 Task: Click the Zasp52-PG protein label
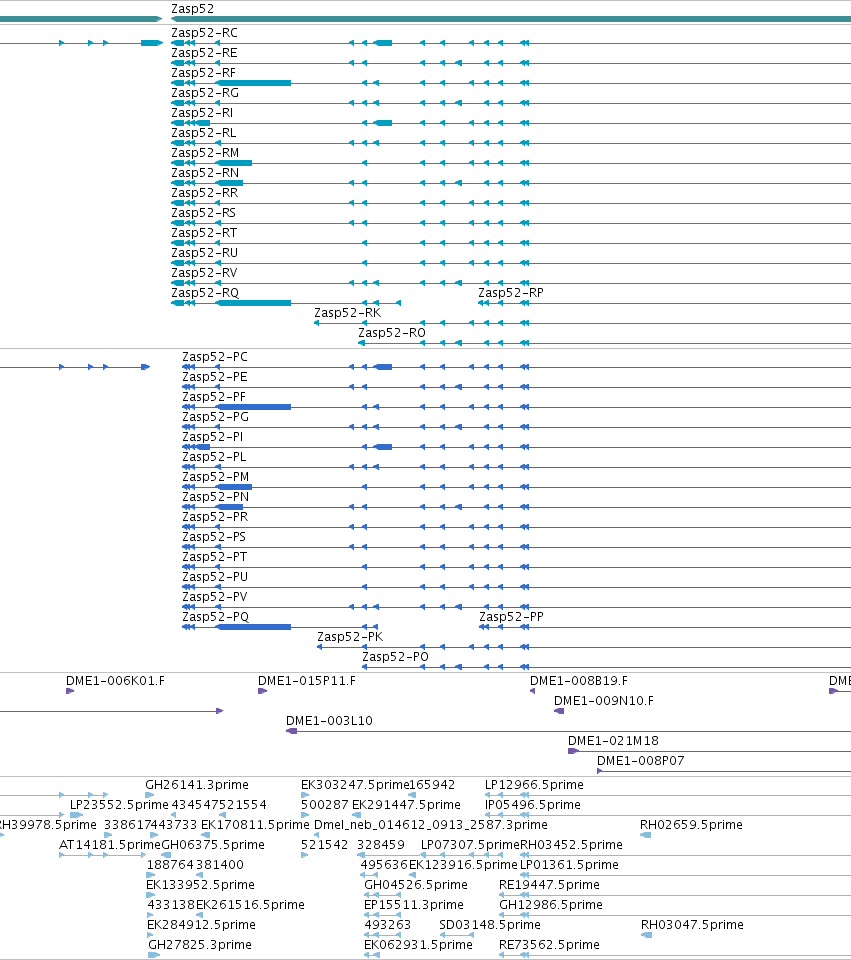[216, 417]
